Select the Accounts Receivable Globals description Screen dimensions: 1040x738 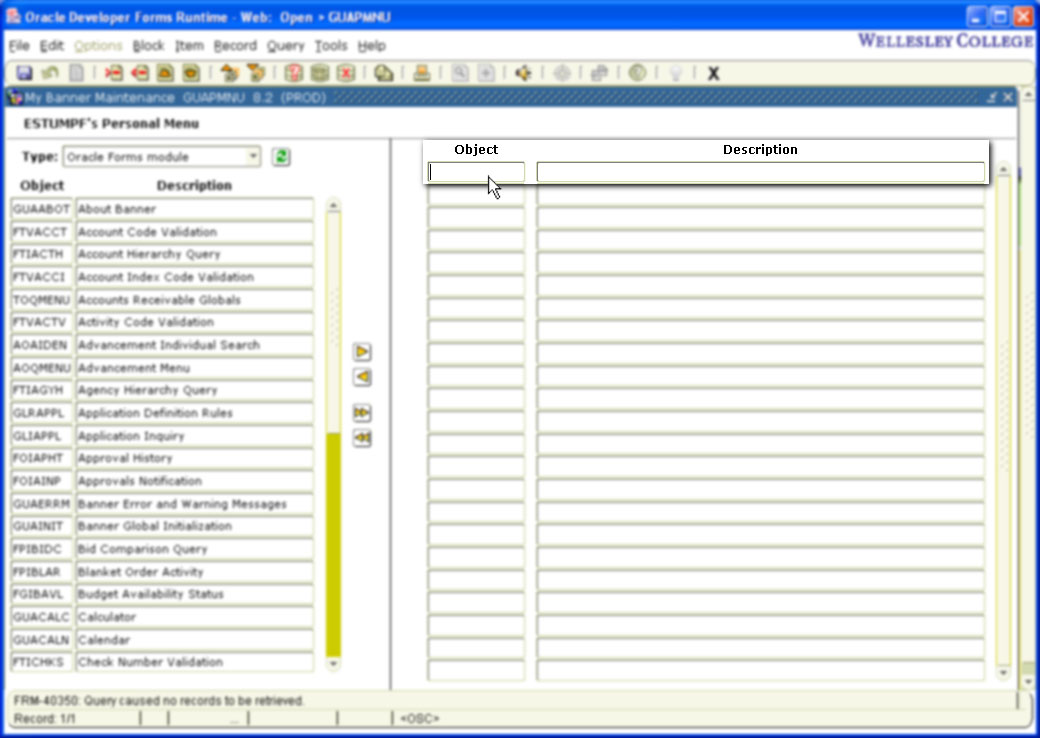point(194,300)
